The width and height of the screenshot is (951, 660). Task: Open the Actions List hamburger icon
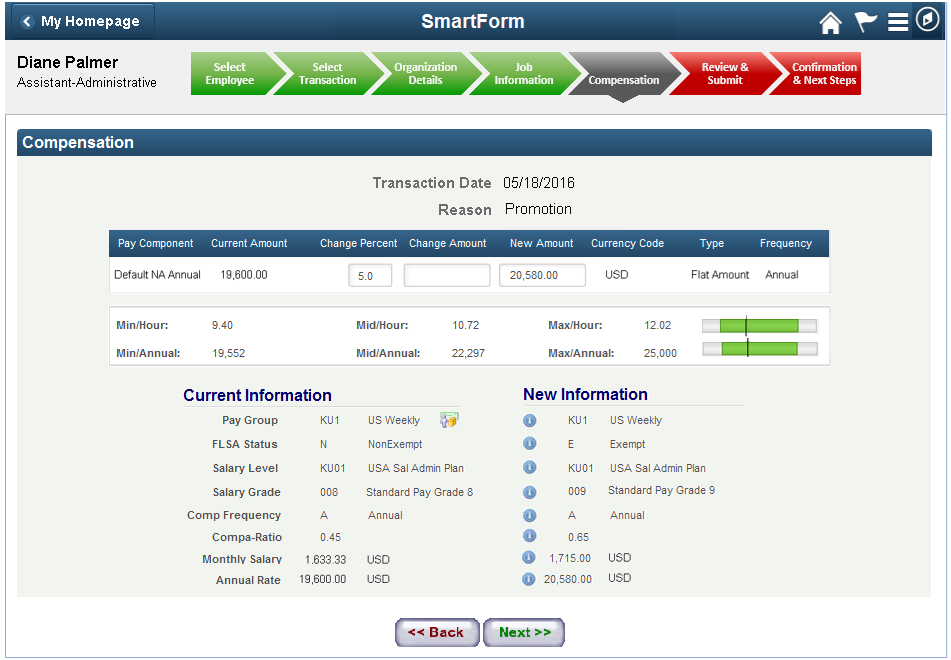point(897,21)
